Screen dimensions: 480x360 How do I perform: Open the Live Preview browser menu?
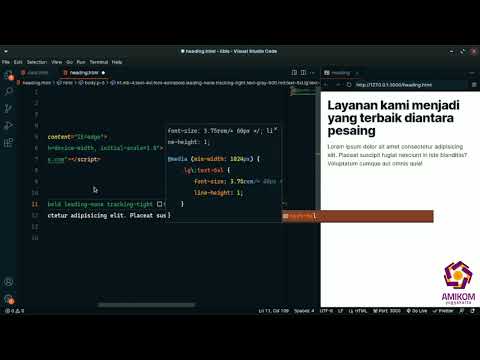474,85
